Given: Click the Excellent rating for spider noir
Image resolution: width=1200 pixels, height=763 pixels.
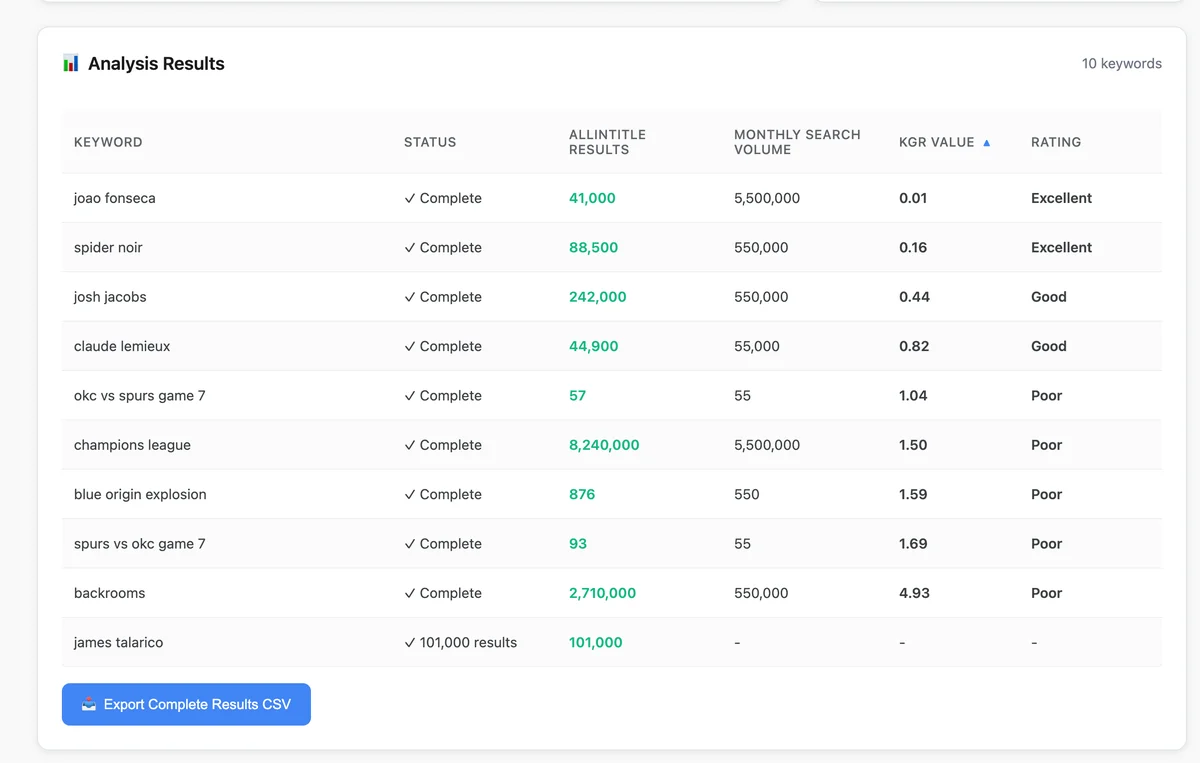Looking at the screenshot, I should point(1061,247).
